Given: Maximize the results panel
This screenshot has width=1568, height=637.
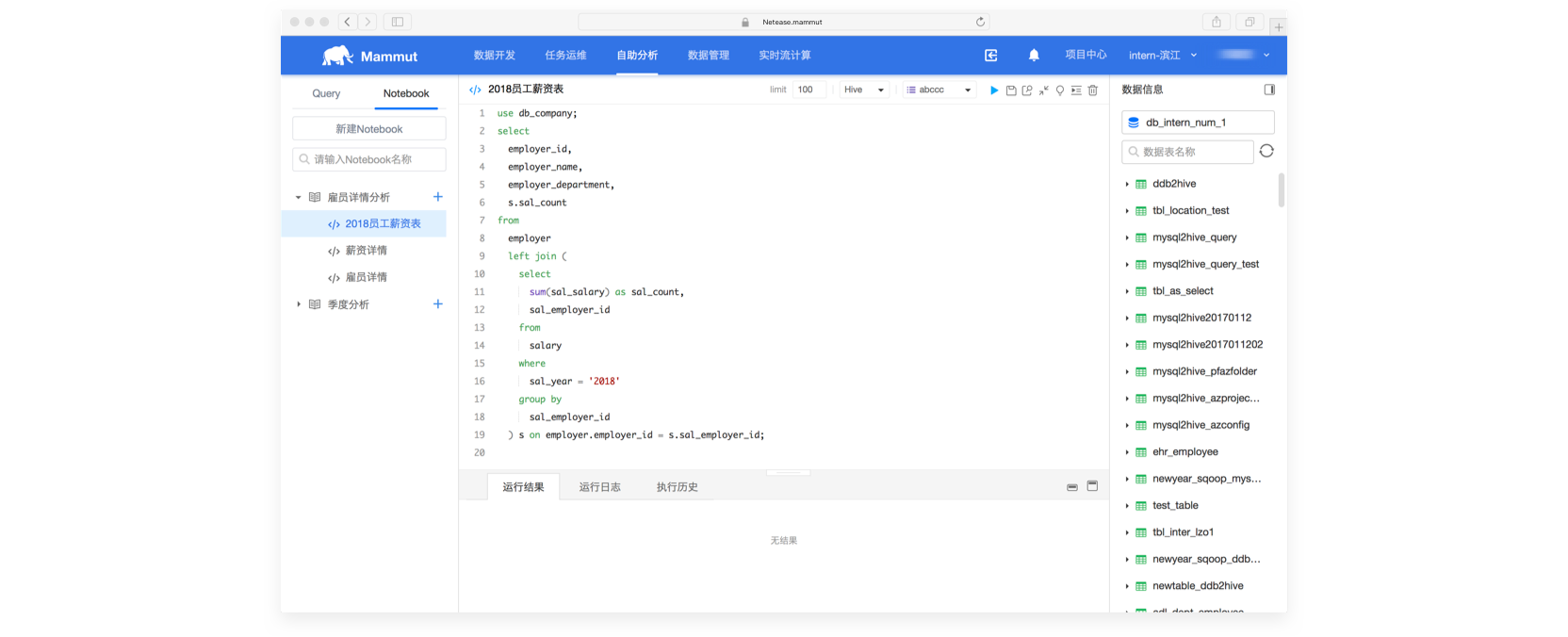Looking at the screenshot, I should (x=1092, y=486).
